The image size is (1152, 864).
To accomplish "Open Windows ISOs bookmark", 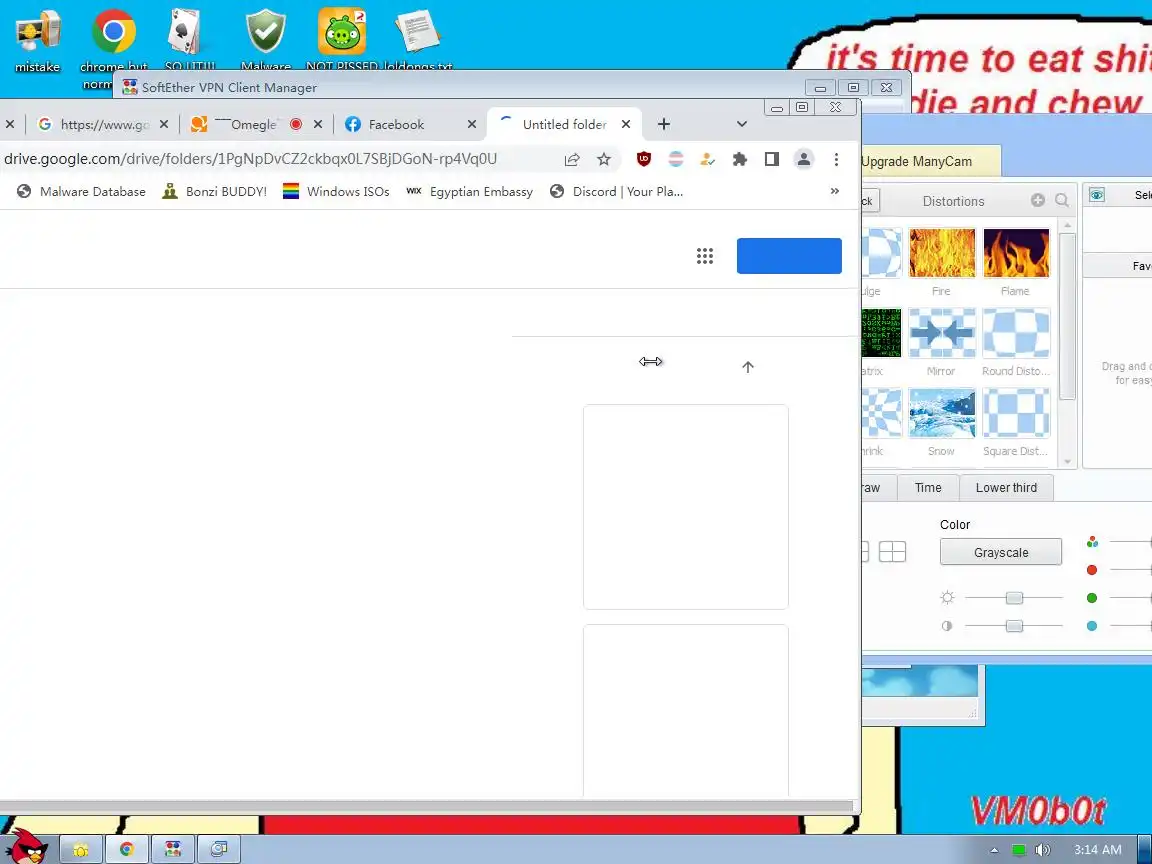I will point(336,191).
